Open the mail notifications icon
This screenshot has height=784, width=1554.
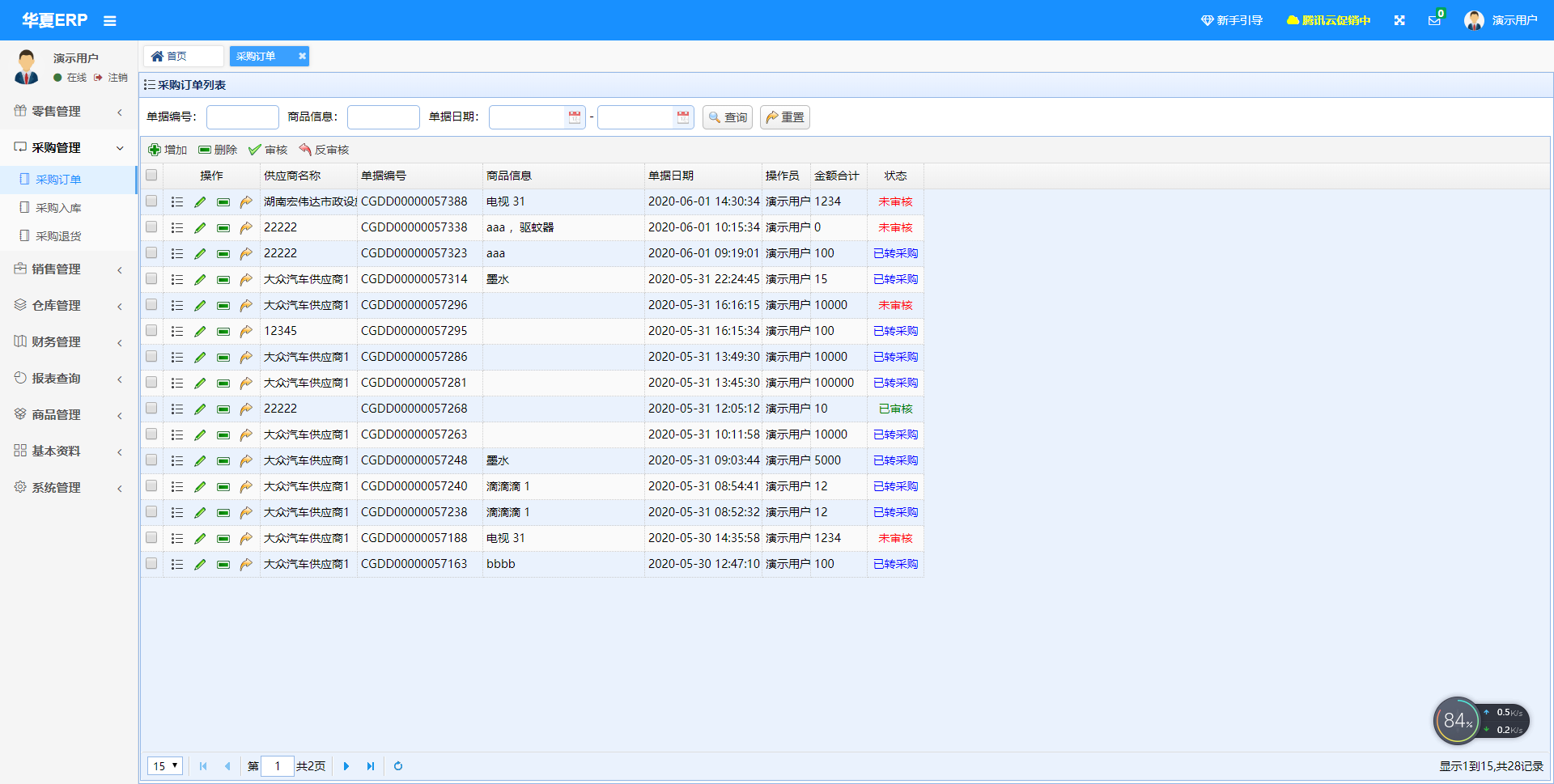tap(1434, 20)
